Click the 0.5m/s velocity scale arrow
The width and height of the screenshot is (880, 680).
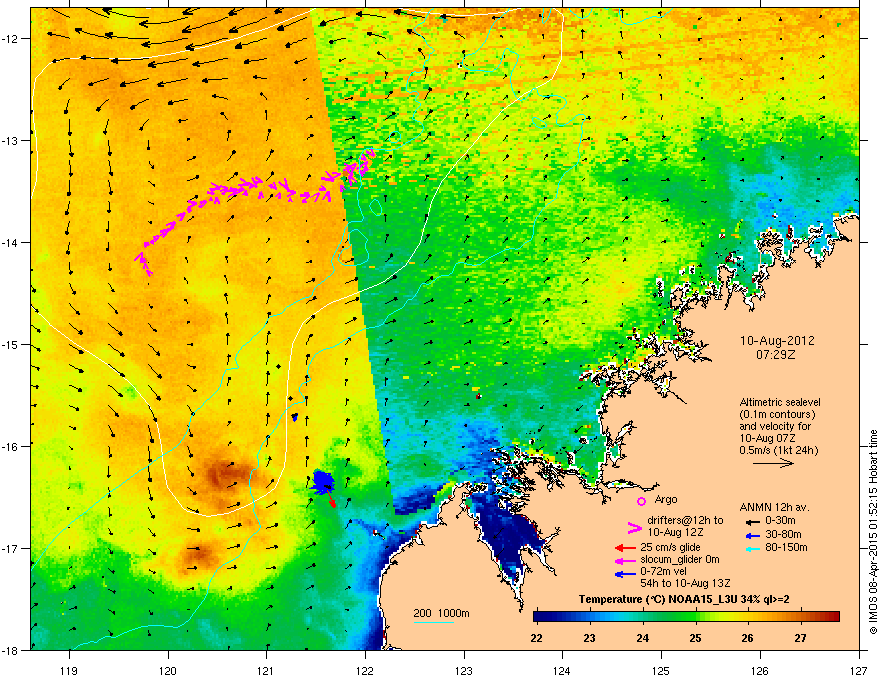click(x=773, y=463)
